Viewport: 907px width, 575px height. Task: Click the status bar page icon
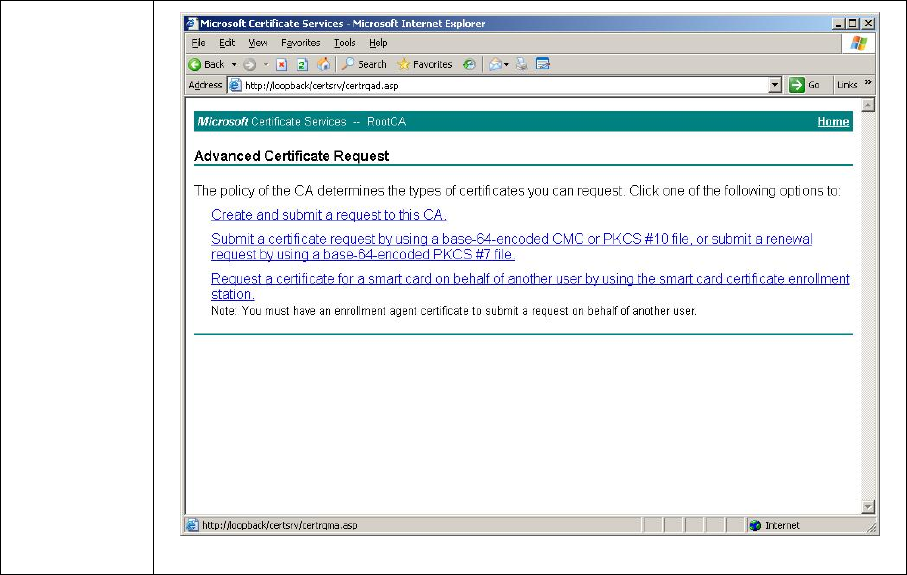click(191, 525)
